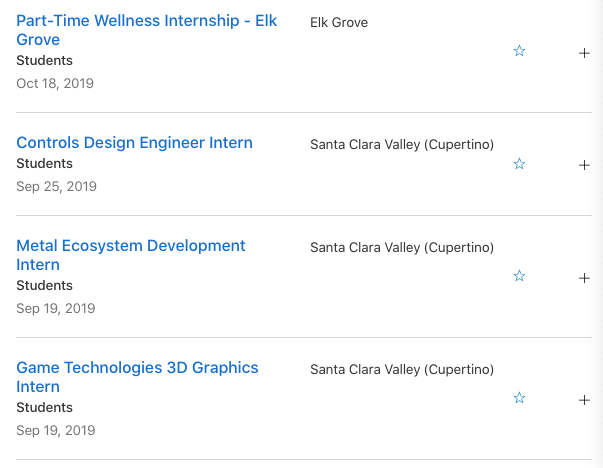
Task: Star the Controls Design Engineer Intern job
Action: [519, 164]
